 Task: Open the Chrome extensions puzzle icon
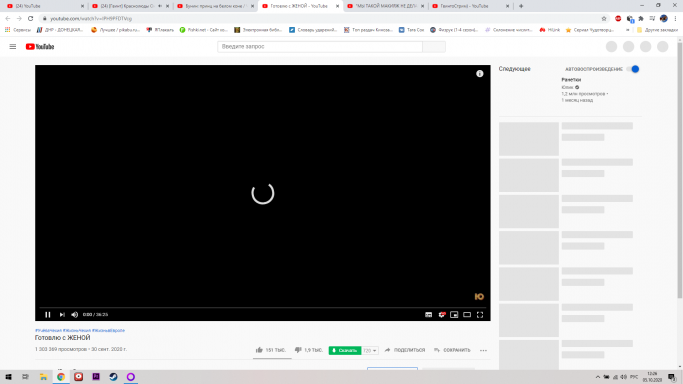(641, 19)
